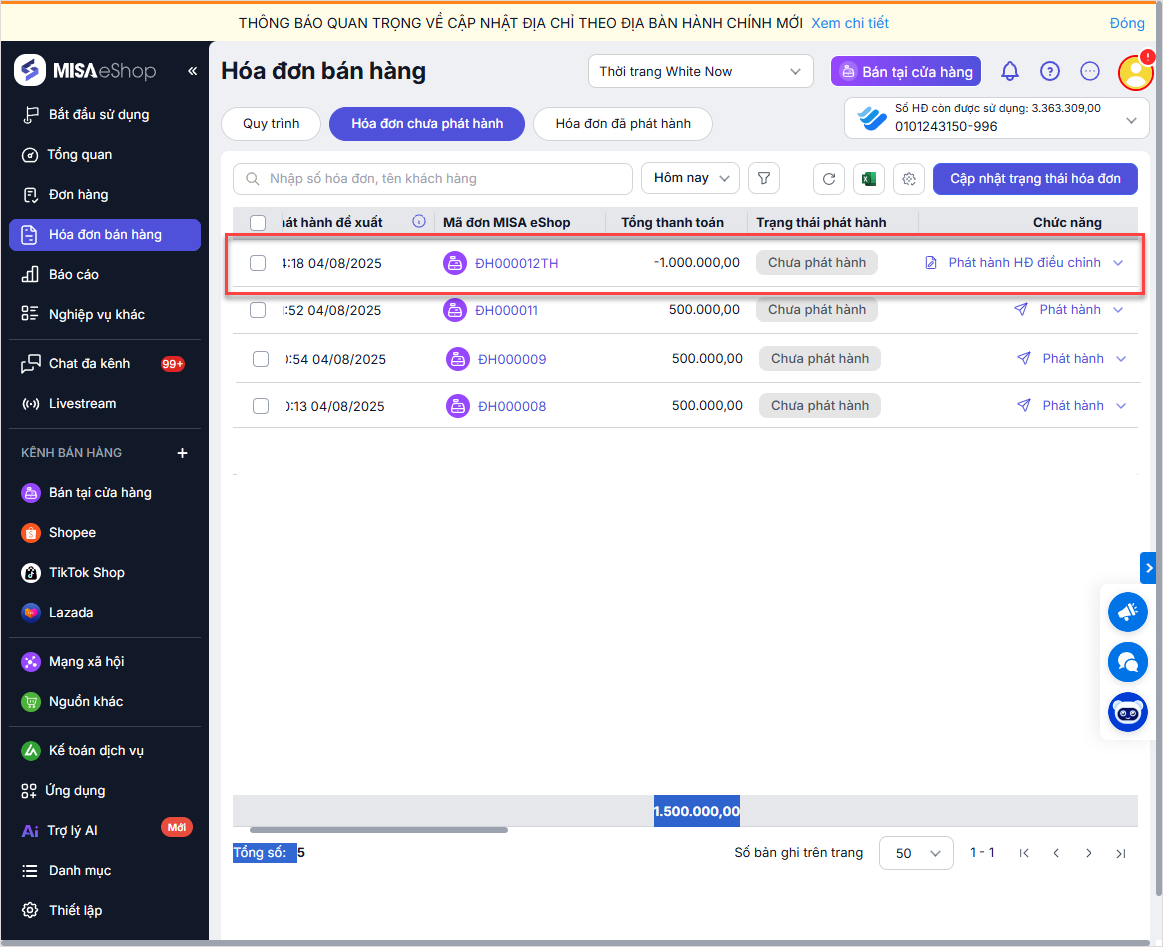This screenshot has height=947, width=1163.
Task: Click the table horizontal scrollbar thumb
Action: [x=378, y=830]
